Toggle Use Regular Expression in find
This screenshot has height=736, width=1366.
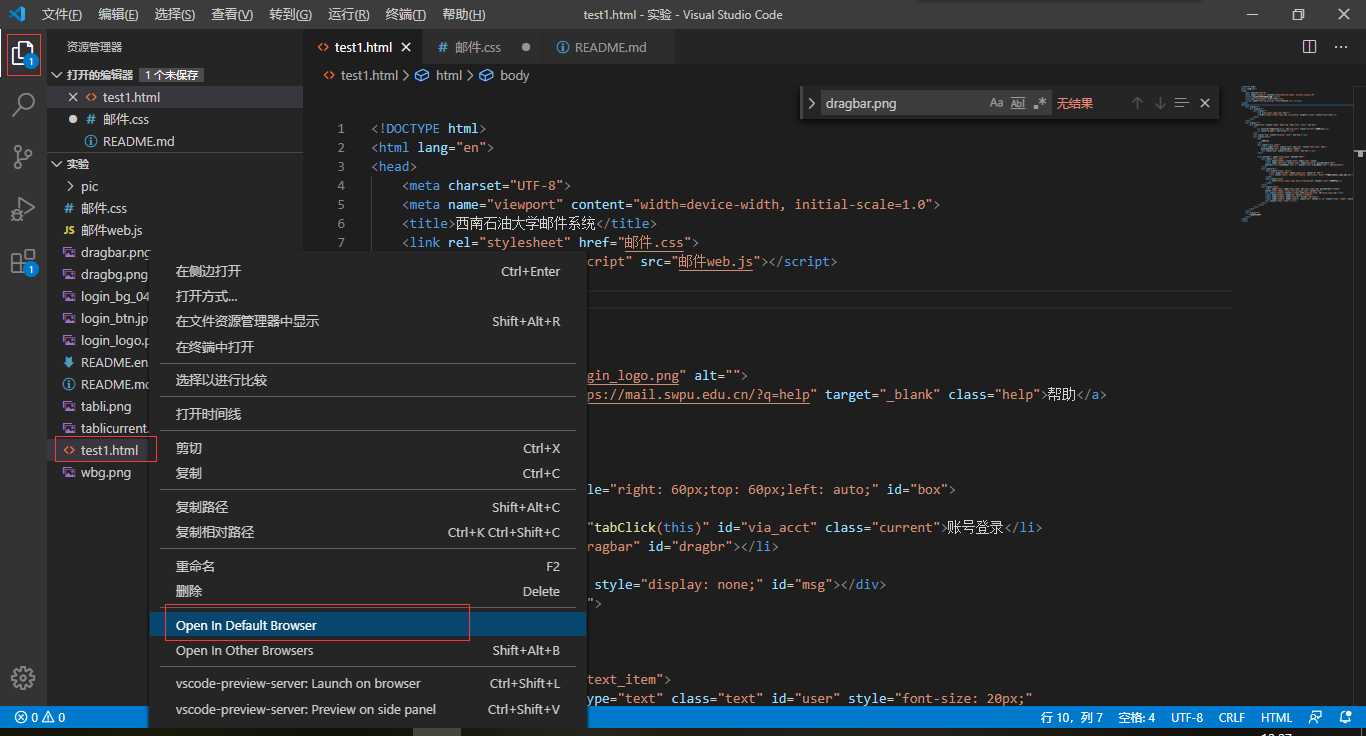click(1041, 103)
